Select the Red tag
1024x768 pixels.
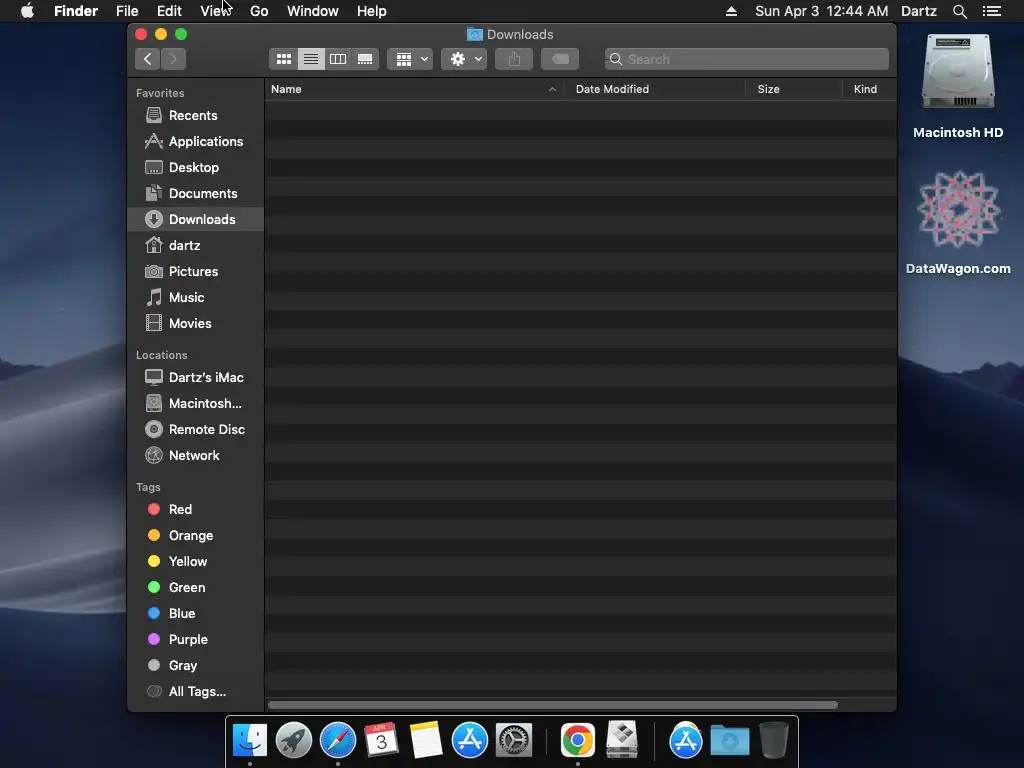tap(195, 509)
